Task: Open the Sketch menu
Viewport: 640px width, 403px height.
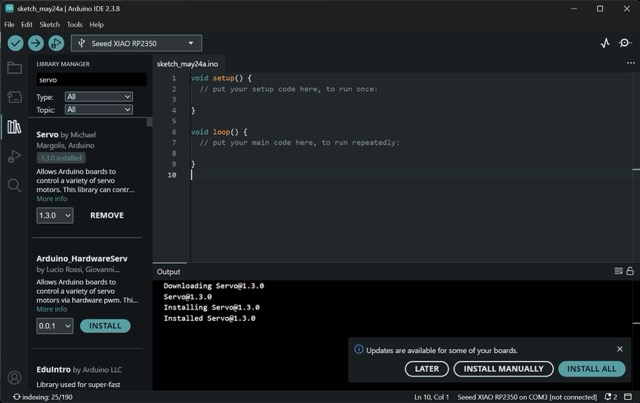Action: point(50,24)
